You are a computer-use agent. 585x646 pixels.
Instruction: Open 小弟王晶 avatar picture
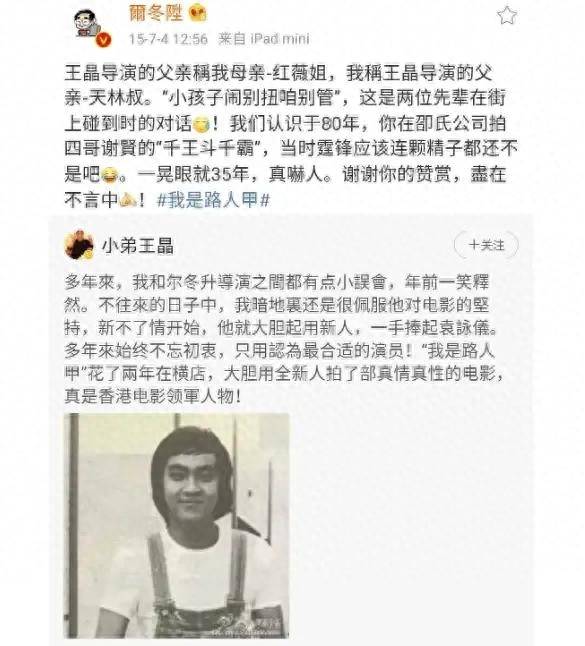(79, 245)
